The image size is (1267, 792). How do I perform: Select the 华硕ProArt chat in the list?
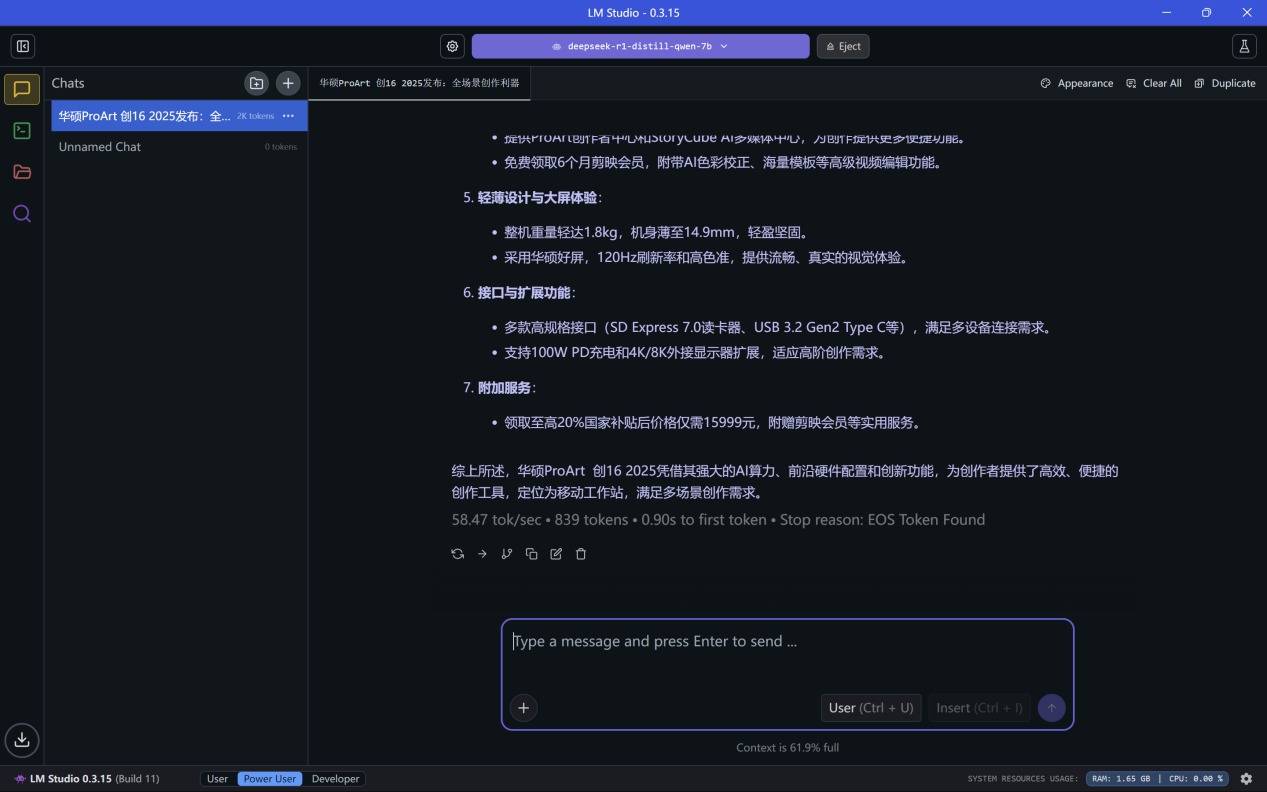click(180, 116)
